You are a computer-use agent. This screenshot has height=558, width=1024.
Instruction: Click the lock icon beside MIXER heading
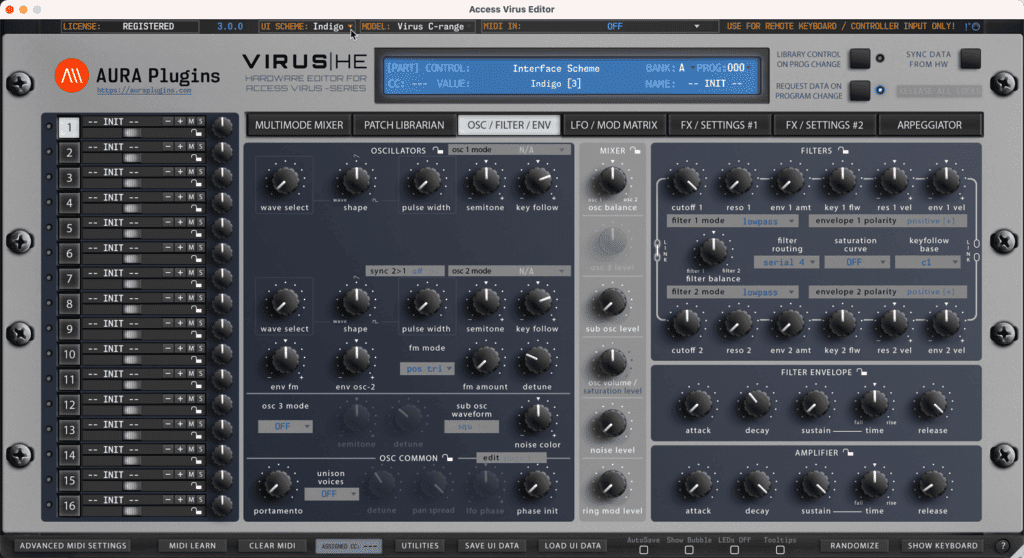[635, 150]
